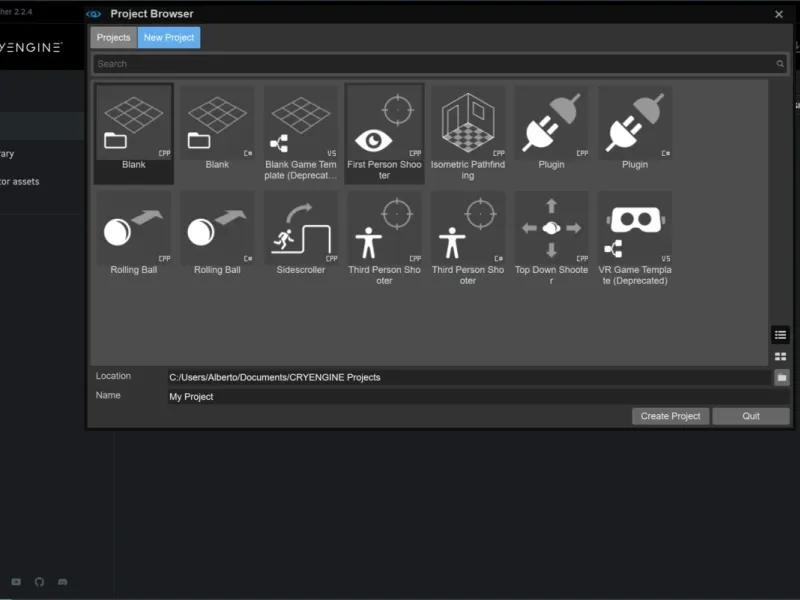Screen dimensions: 800x600
Task: Click the project Name field
Action: coord(479,396)
